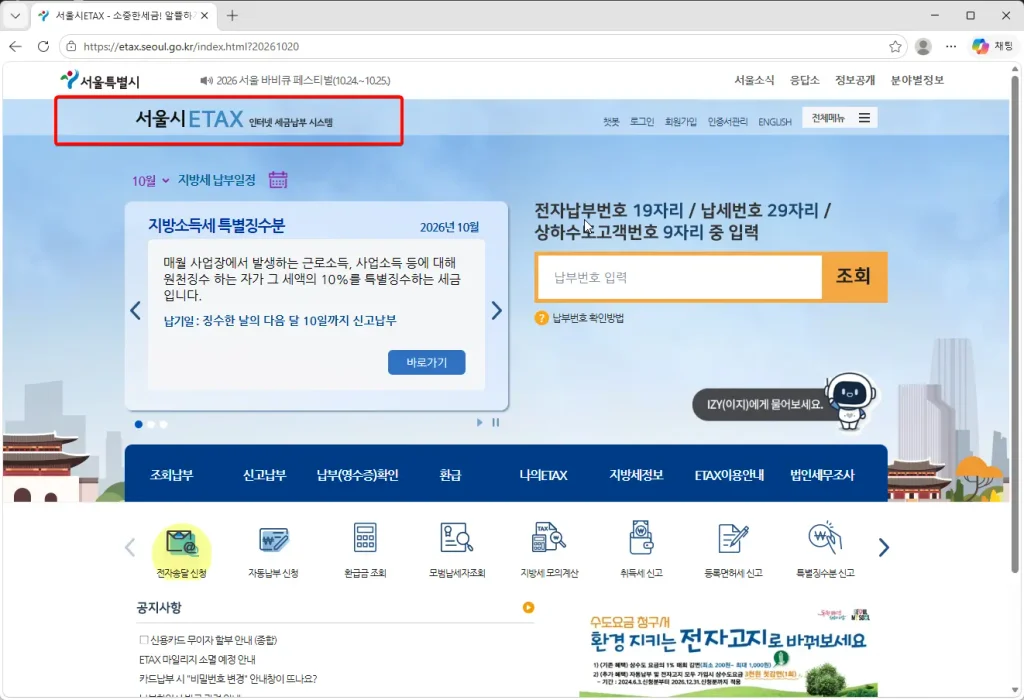Click the speaker icon beside the festival notice

pos(206,80)
